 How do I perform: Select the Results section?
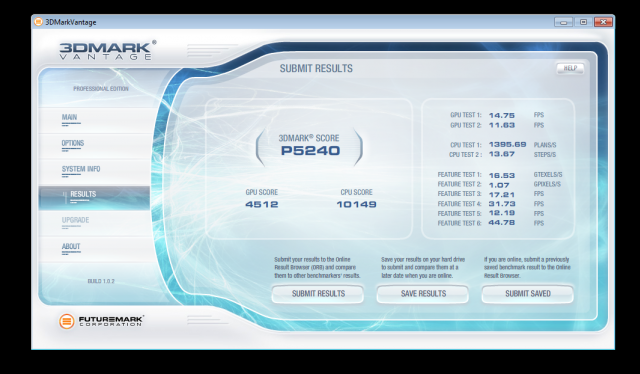point(94,198)
